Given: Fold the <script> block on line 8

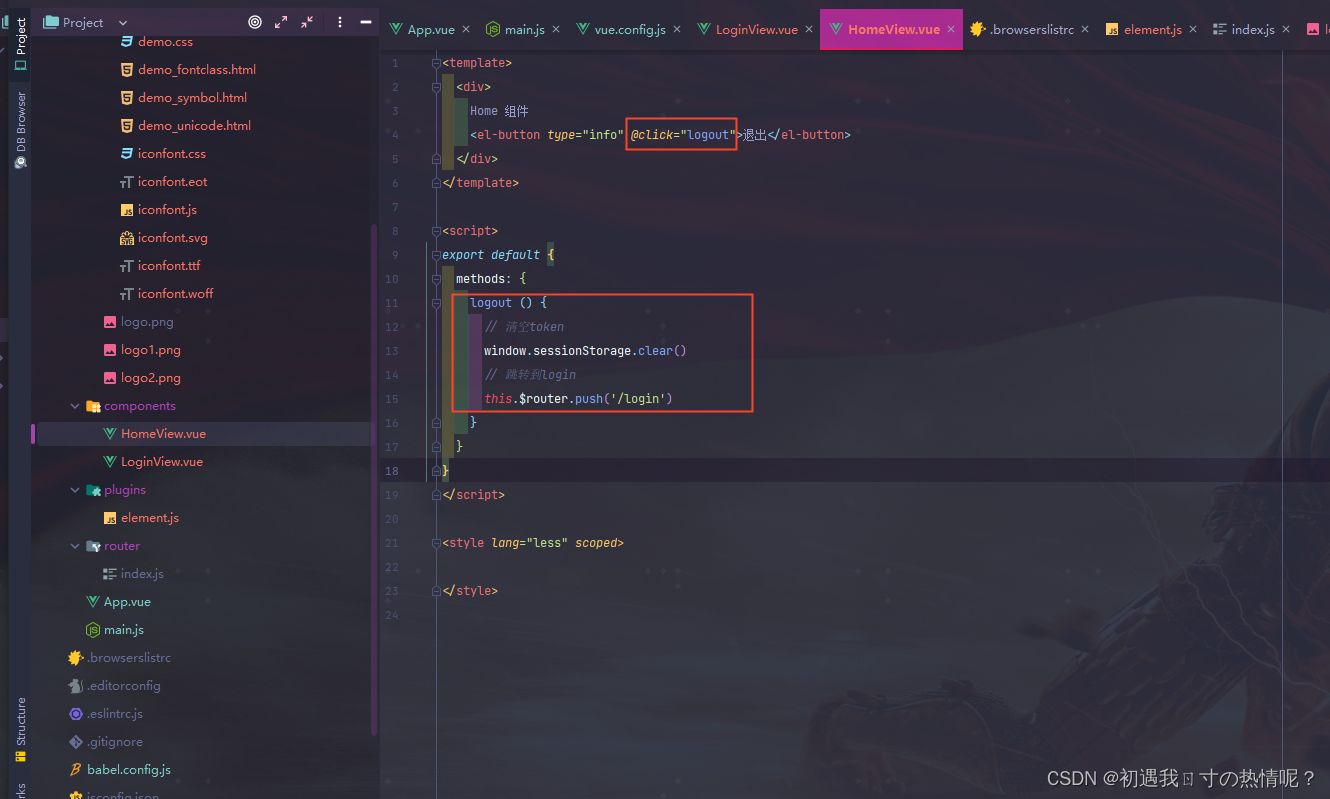Looking at the screenshot, I should [x=435, y=231].
